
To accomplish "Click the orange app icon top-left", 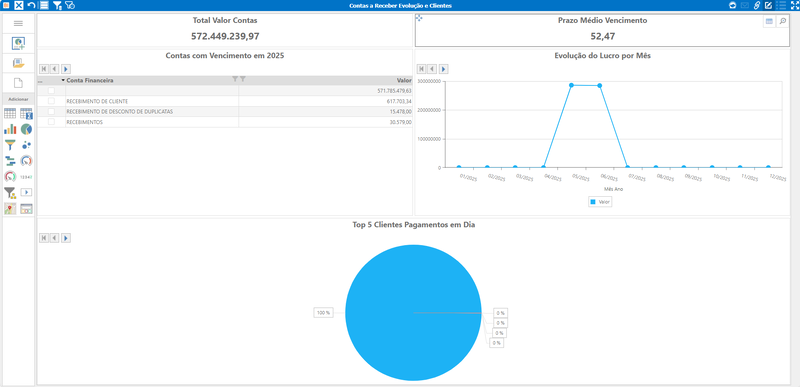I will pos(6,5).
